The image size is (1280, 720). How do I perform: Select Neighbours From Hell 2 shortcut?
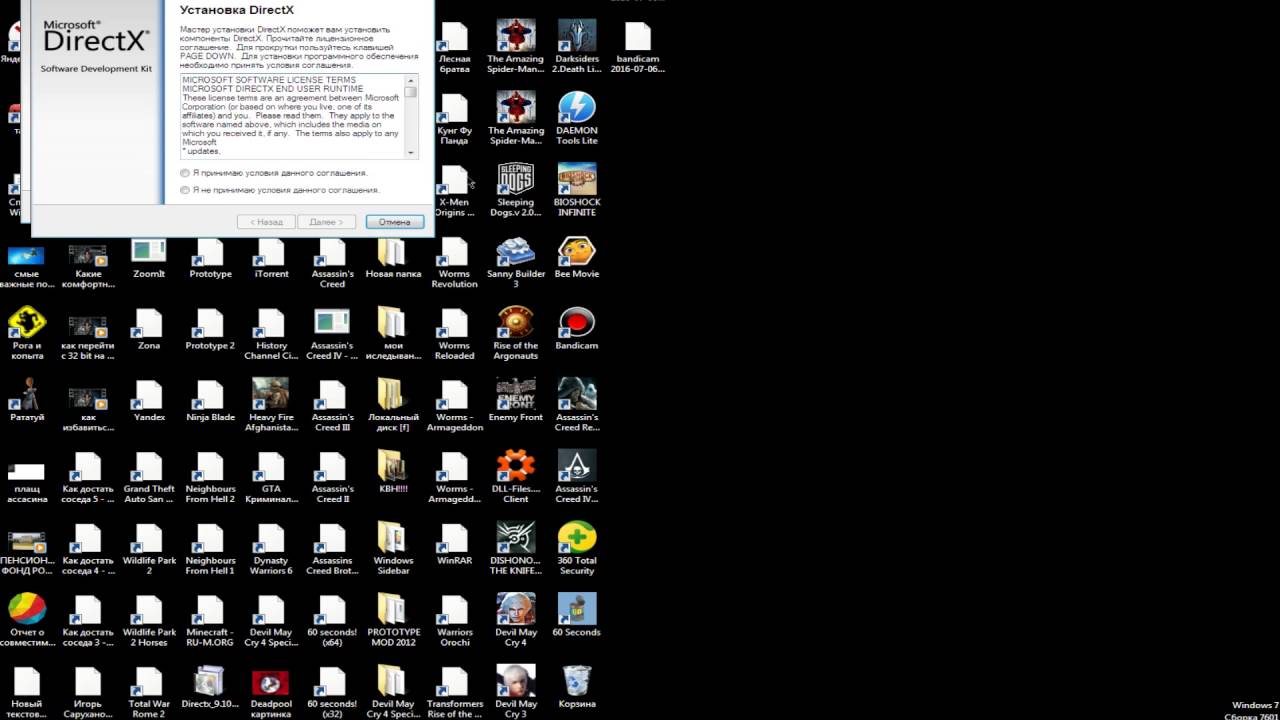click(x=210, y=477)
